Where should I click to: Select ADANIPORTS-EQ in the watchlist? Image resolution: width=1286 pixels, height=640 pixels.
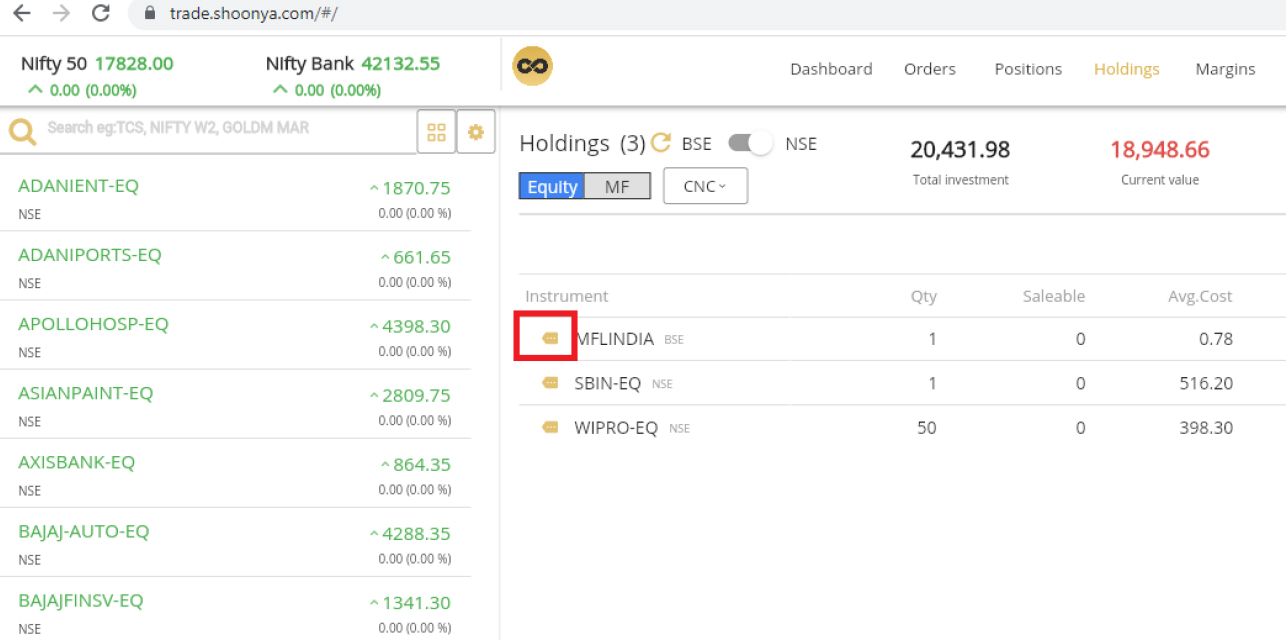click(x=90, y=255)
